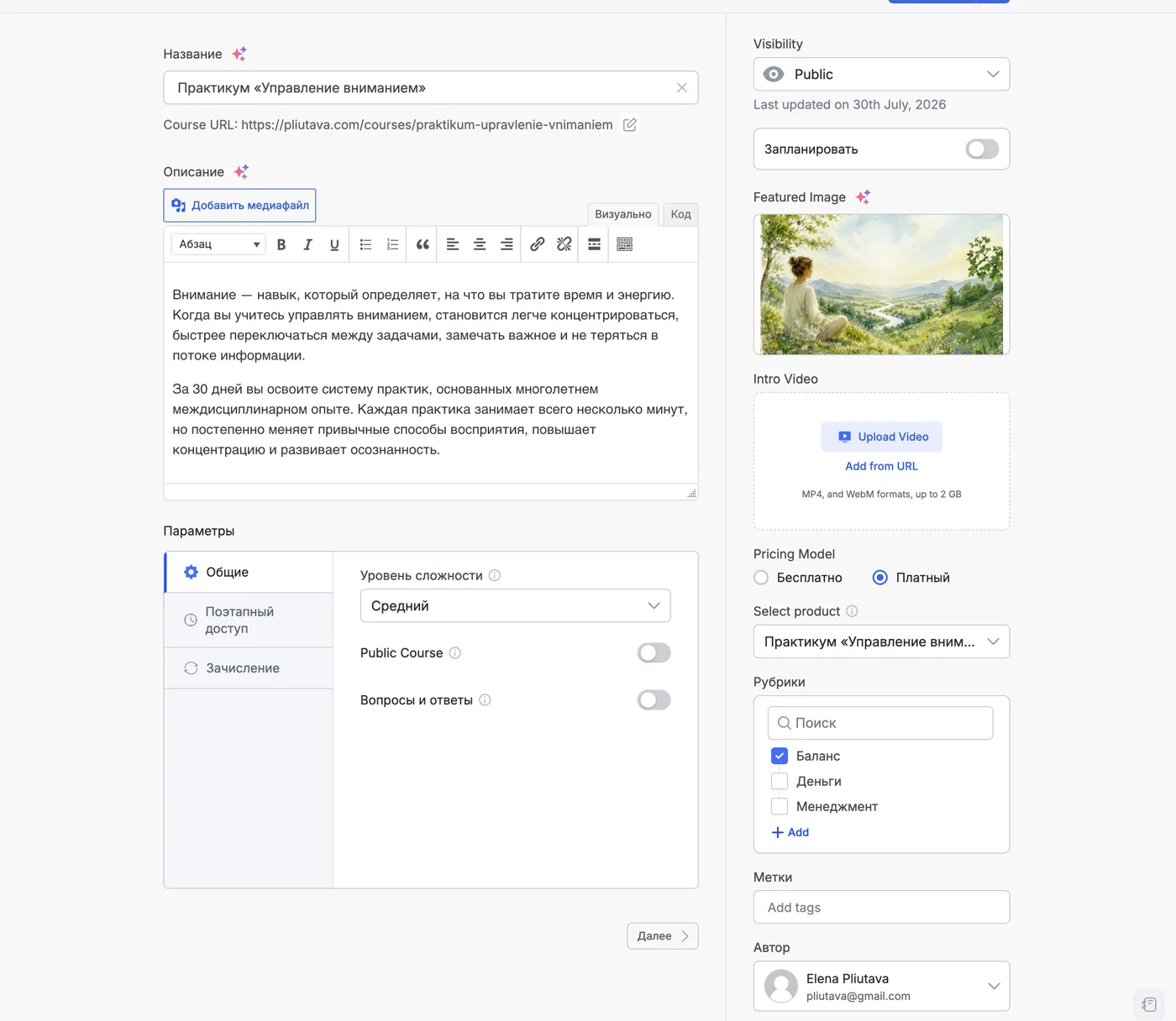
Task: Clear the course title with the X icon
Action: tap(682, 87)
